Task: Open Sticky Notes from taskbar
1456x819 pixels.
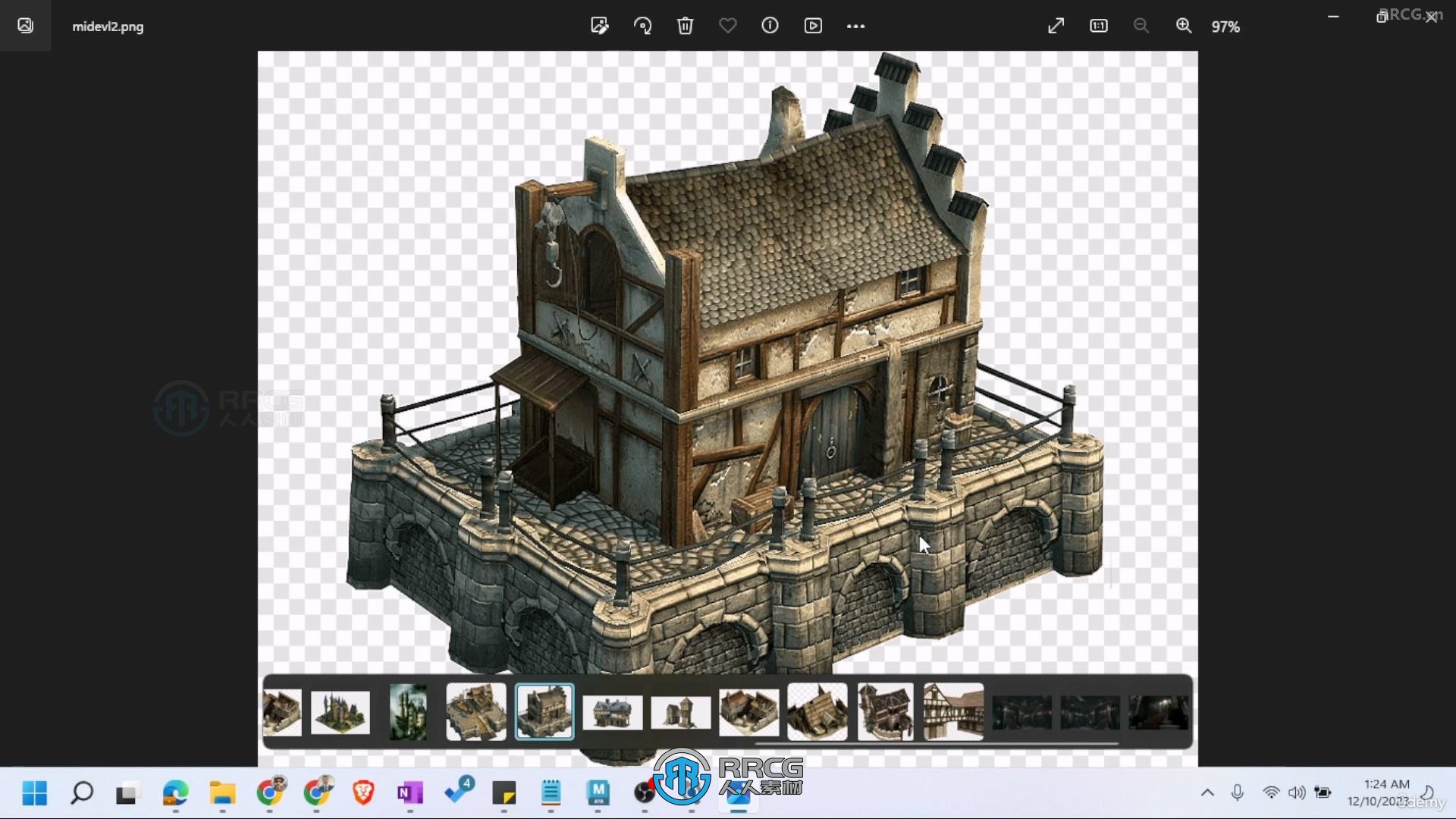Action: [x=504, y=793]
